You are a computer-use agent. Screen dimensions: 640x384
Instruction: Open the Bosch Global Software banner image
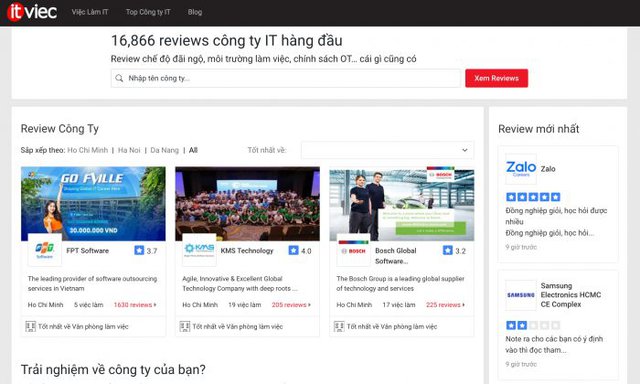tap(402, 205)
